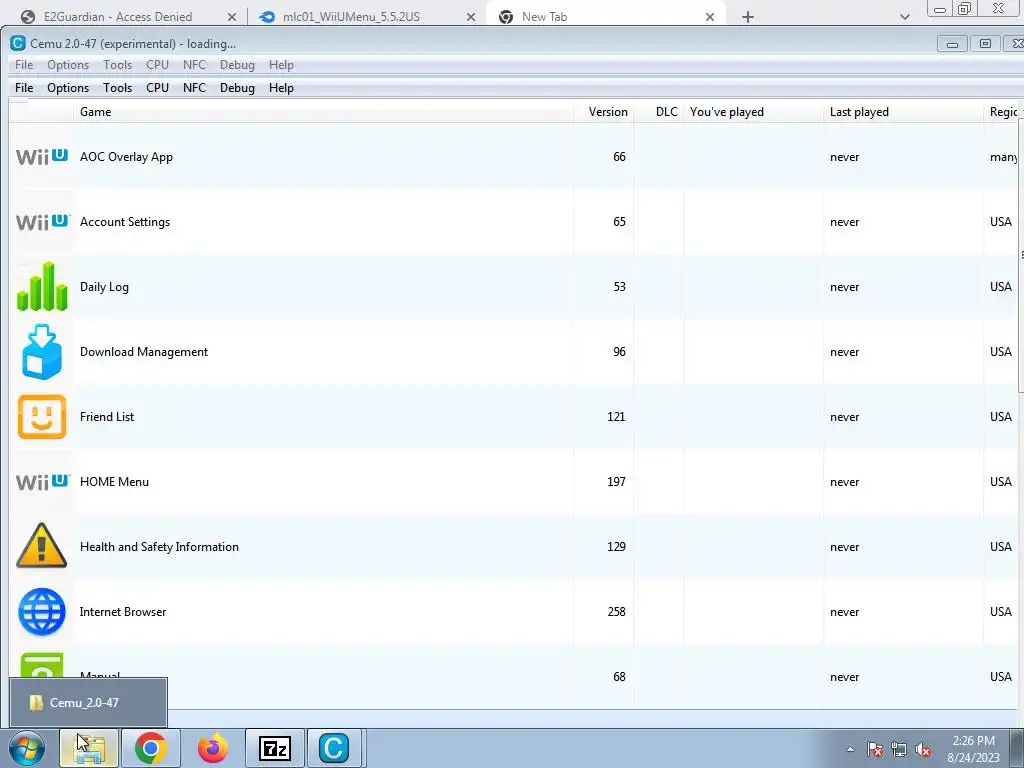Click version 96 in Download Management row
The height and width of the screenshot is (768, 1024).
[619, 351]
